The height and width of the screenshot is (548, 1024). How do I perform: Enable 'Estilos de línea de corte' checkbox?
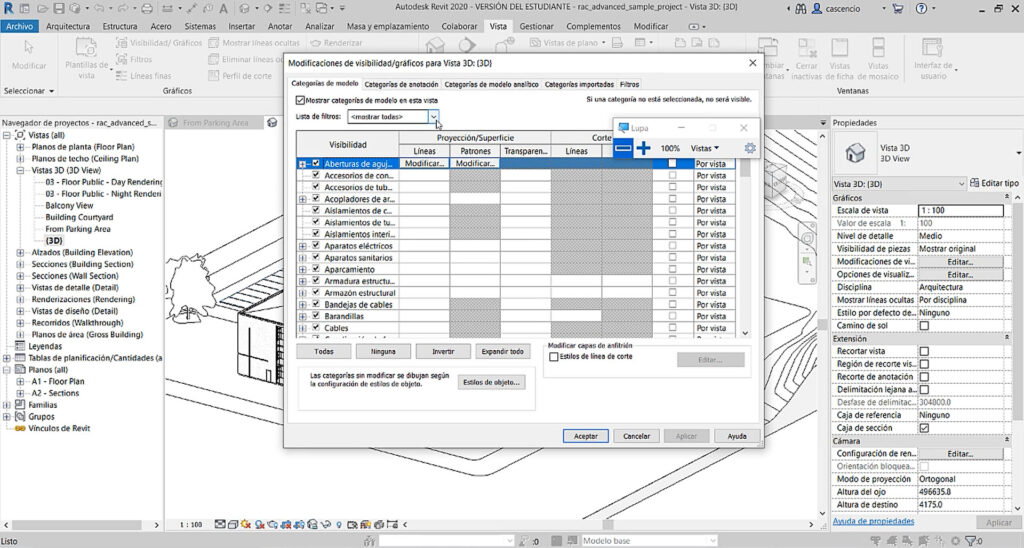(x=554, y=357)
